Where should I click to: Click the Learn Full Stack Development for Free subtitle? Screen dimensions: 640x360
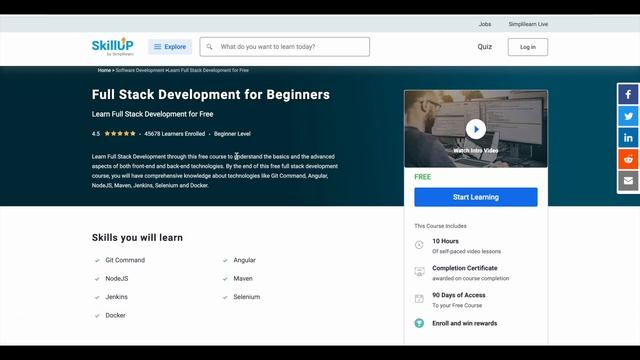152,114
